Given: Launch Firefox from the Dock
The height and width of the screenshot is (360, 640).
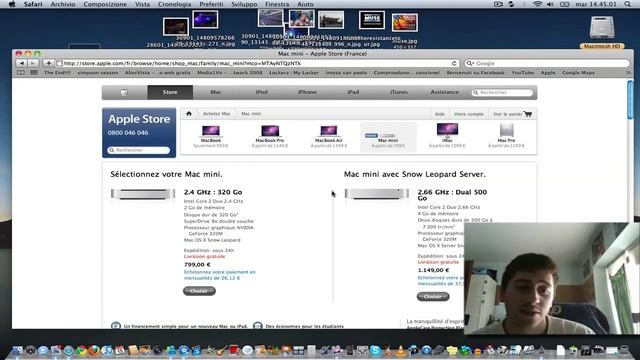Looking at the screenshot, I should coord(94,350).
